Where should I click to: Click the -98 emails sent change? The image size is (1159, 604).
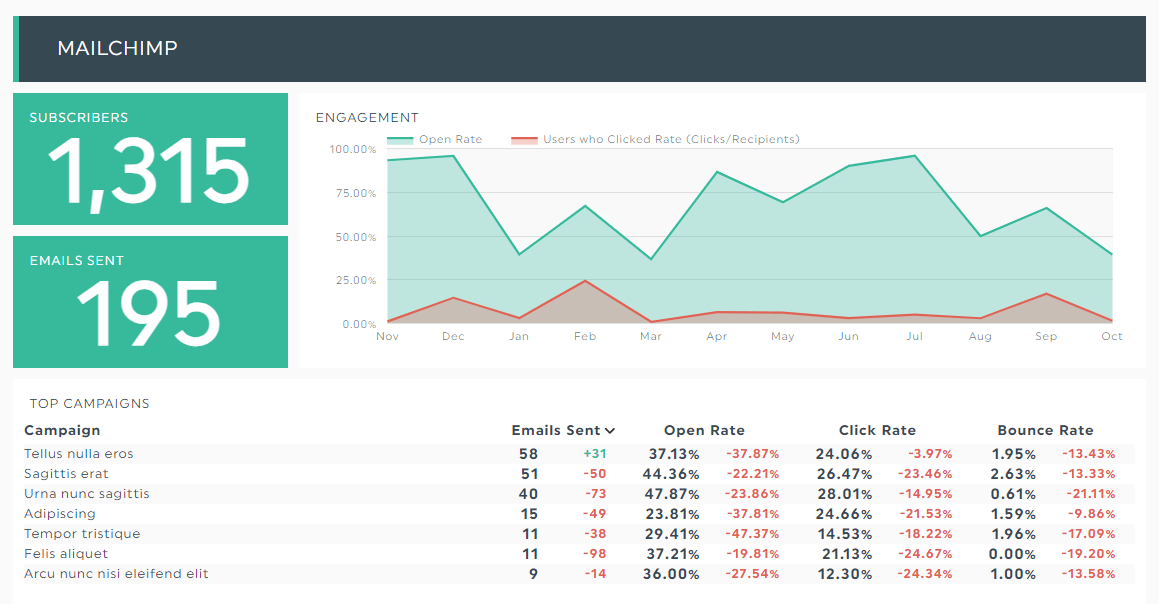pos(594,554)
